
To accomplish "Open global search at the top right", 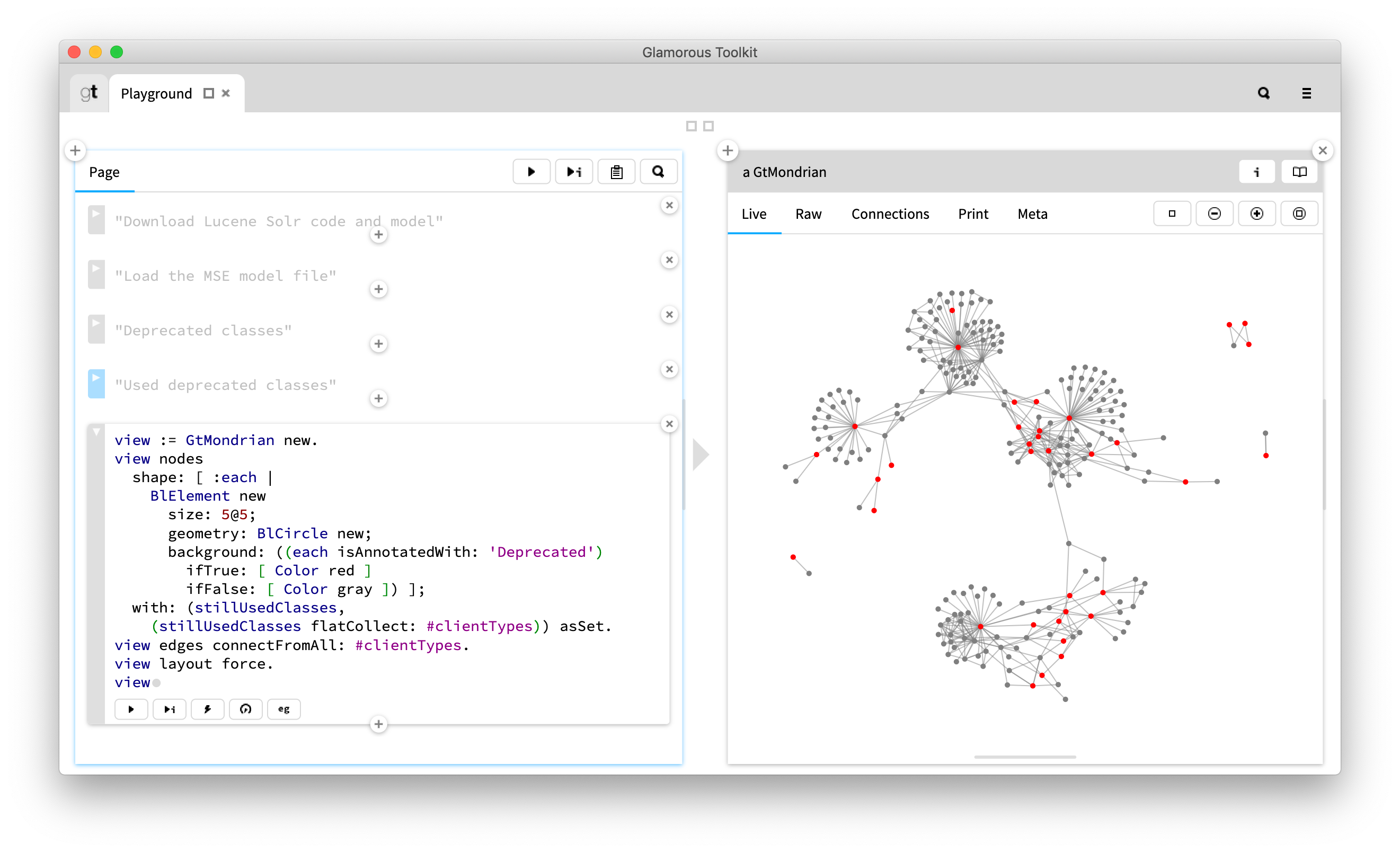I will pyautogui.click(x=1264, y=93).
